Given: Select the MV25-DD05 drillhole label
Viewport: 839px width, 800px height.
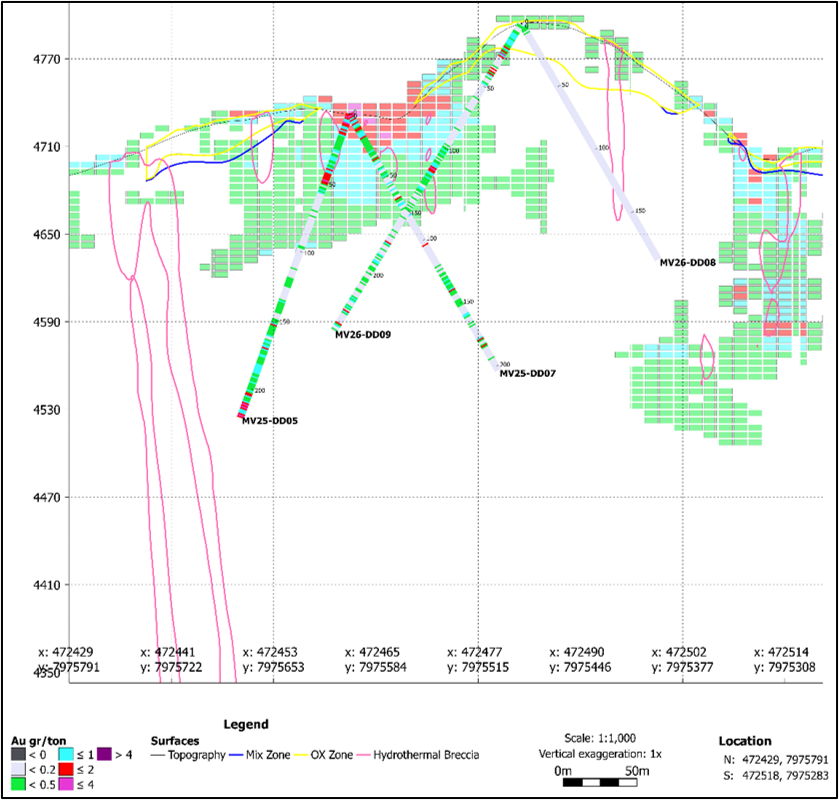Looking at the screenshot, I should click(x=270, y=421).
